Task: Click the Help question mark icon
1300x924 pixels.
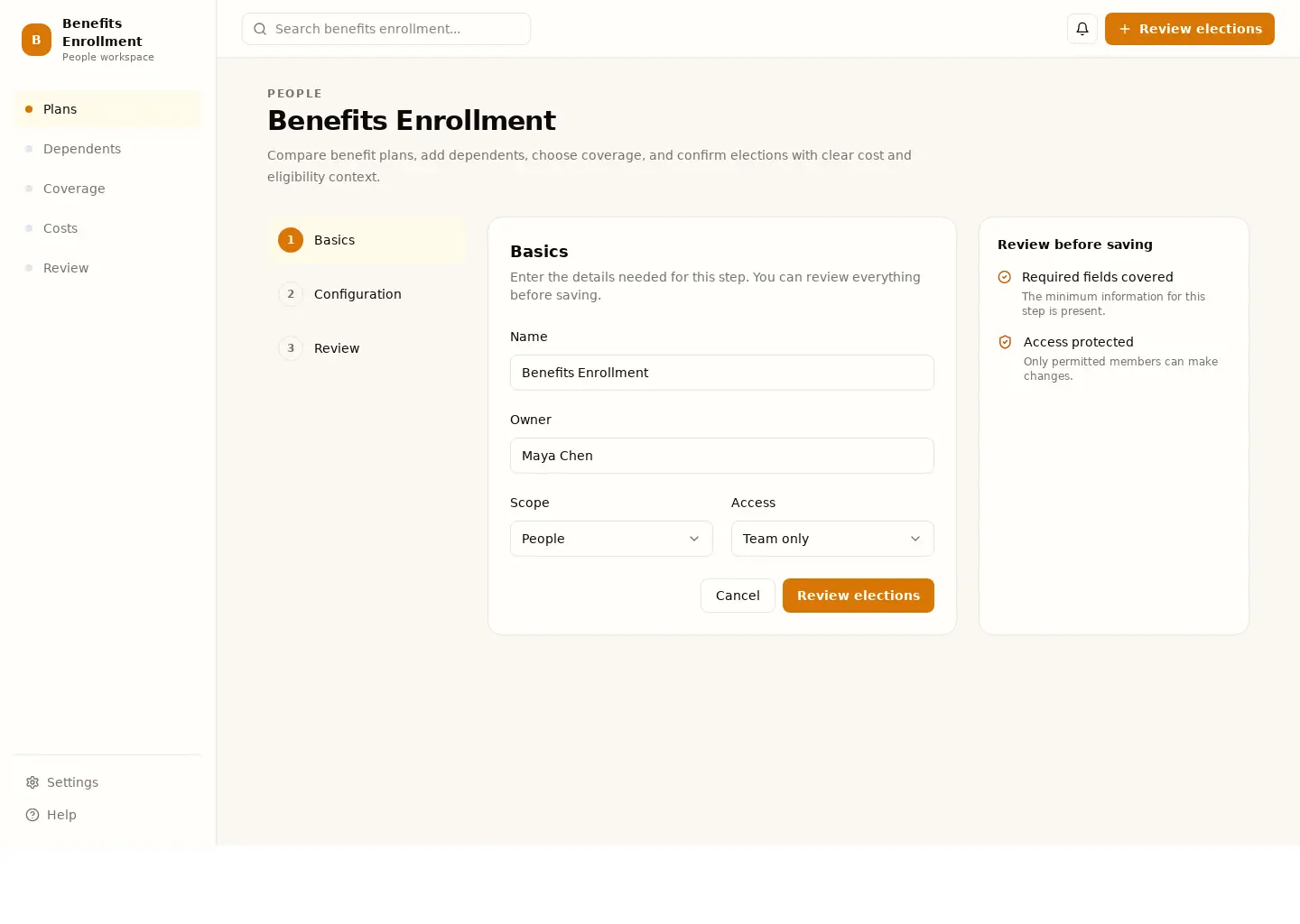Action: coord(32,815)
